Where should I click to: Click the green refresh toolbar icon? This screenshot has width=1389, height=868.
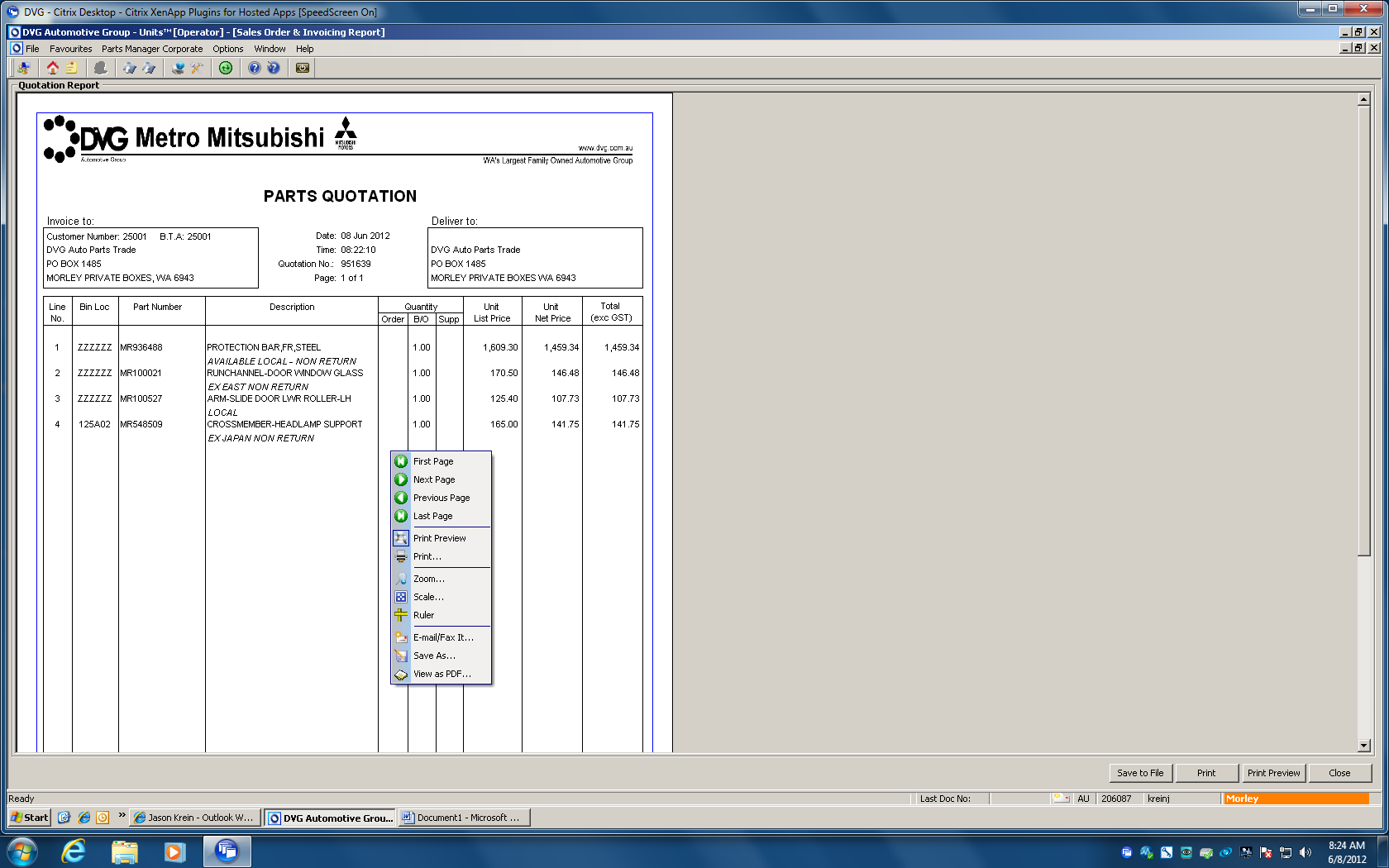click(x=226, y=68)
